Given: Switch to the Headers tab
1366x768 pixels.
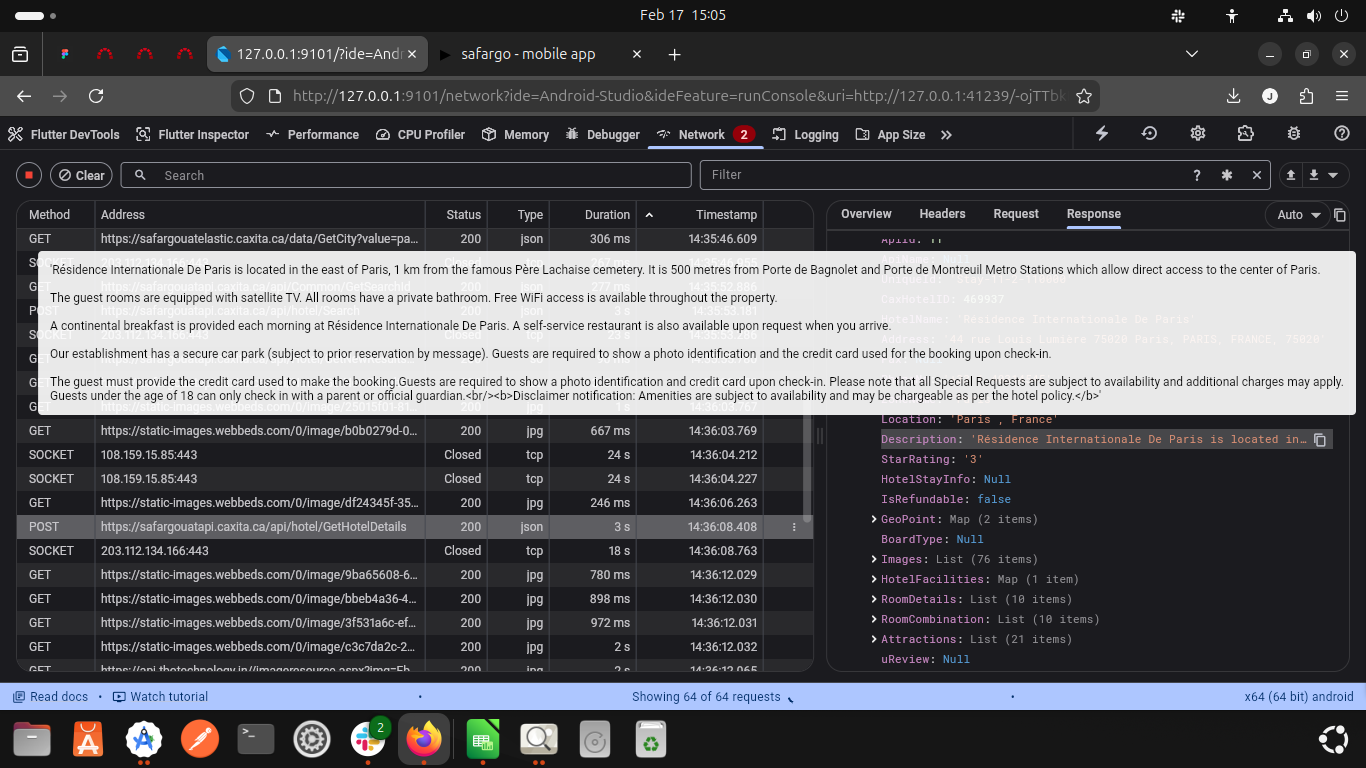Looking at the screenshot, I should 942,214.
